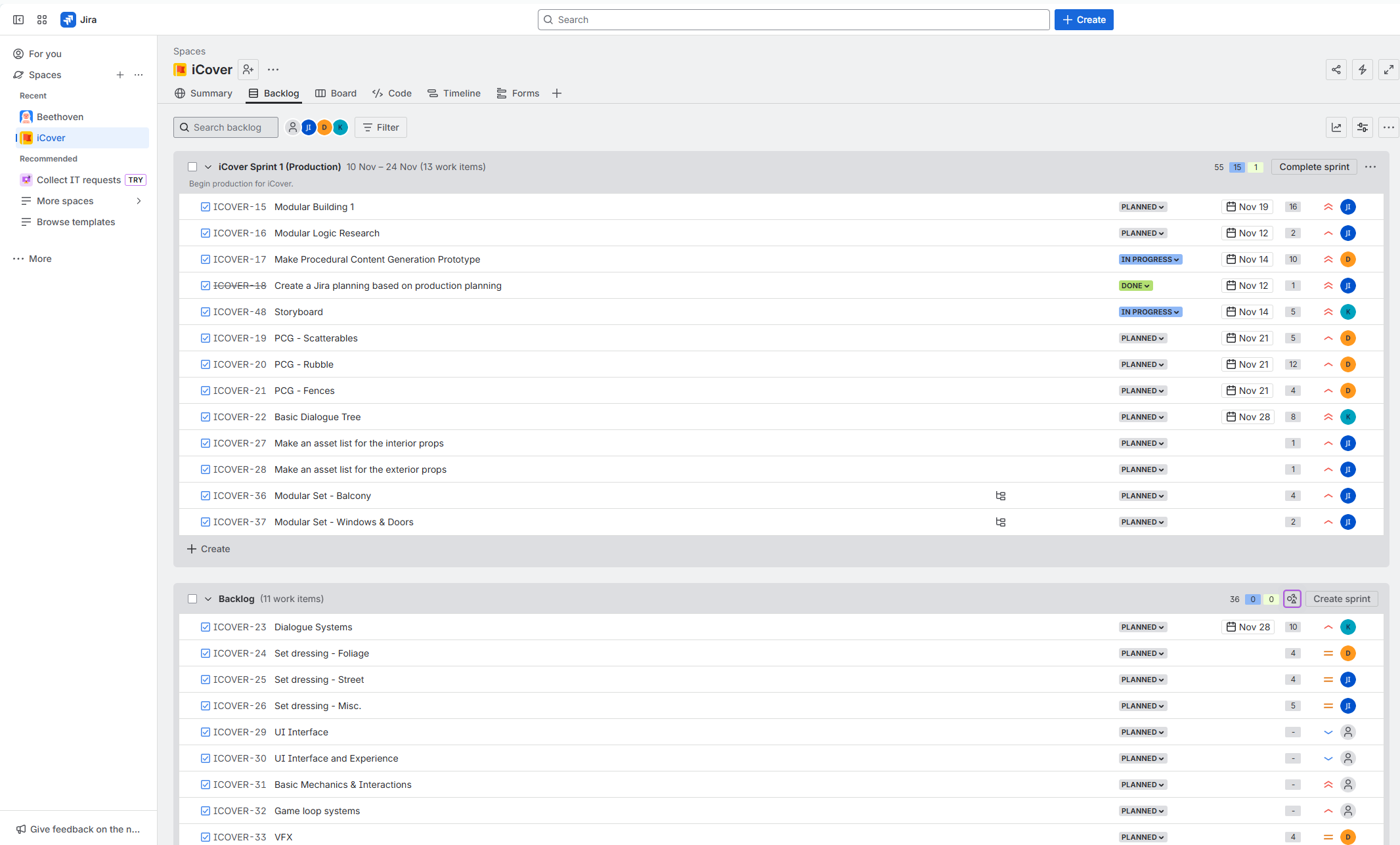This screenshot has width=1400, height=845.
Task: Filter by the unassigned avatar icon
Action: 293,127
